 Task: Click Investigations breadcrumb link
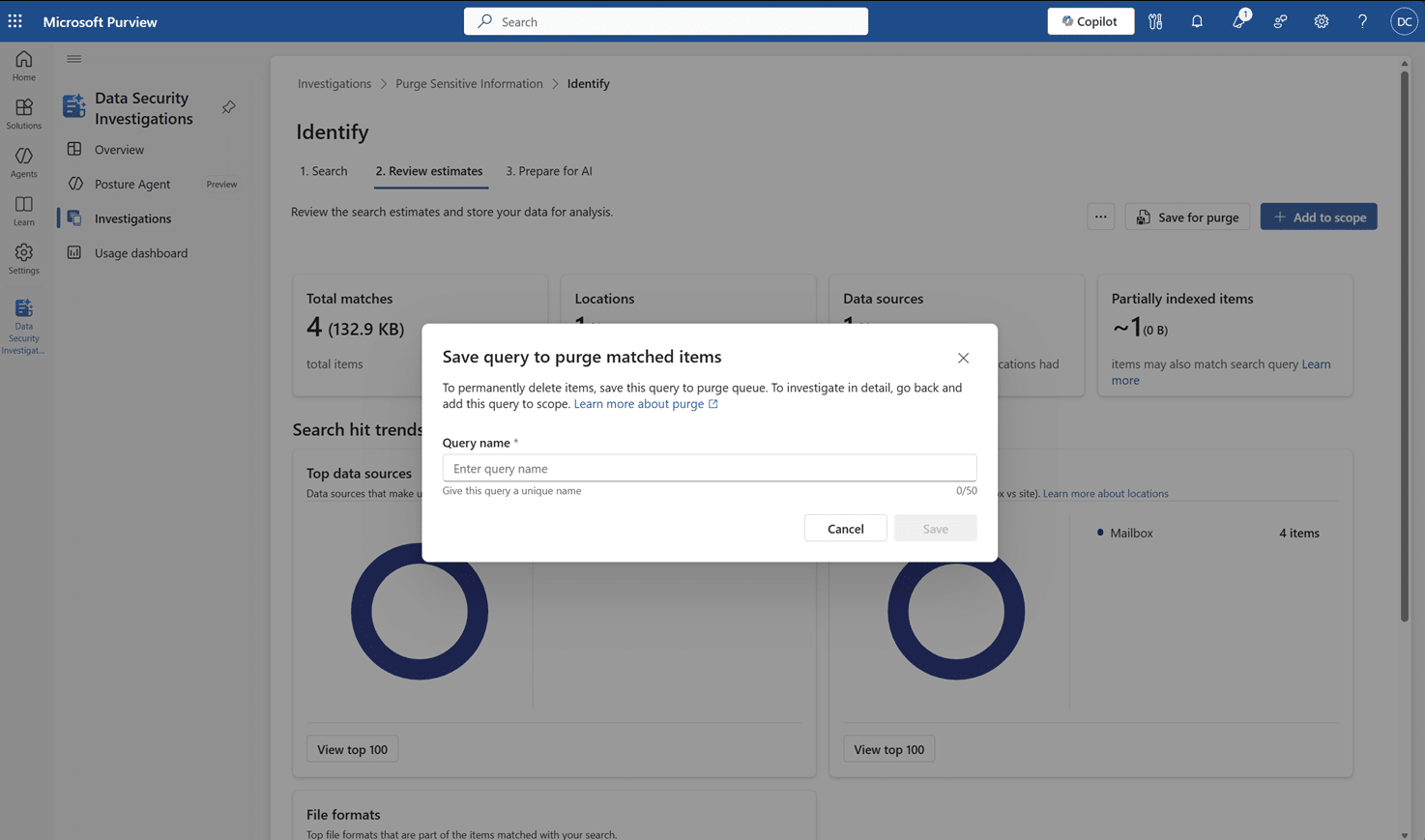click(x=334, y=83)
